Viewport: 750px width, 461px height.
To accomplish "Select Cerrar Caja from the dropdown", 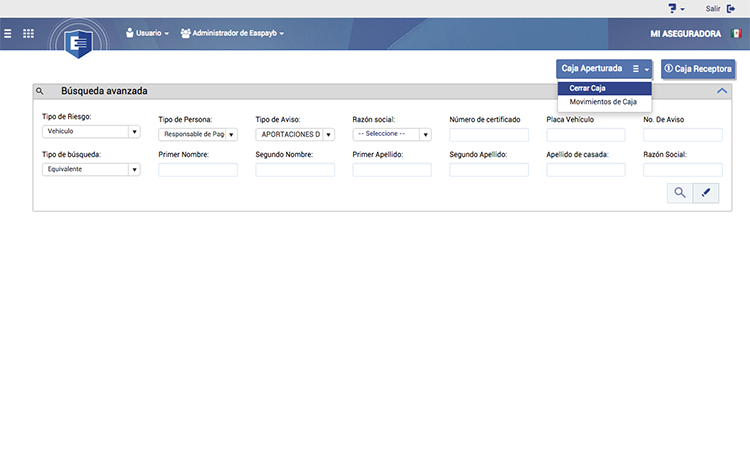I will point(605,88).
